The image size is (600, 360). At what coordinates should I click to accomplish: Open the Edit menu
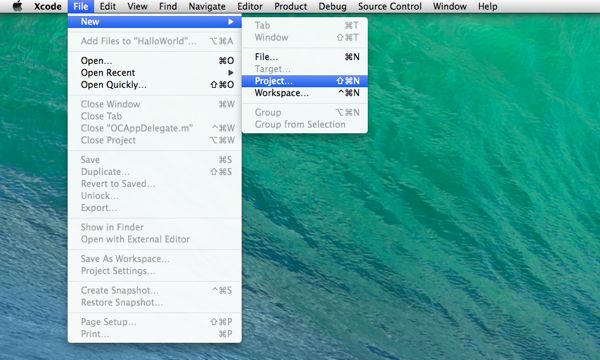pos(108,7)
